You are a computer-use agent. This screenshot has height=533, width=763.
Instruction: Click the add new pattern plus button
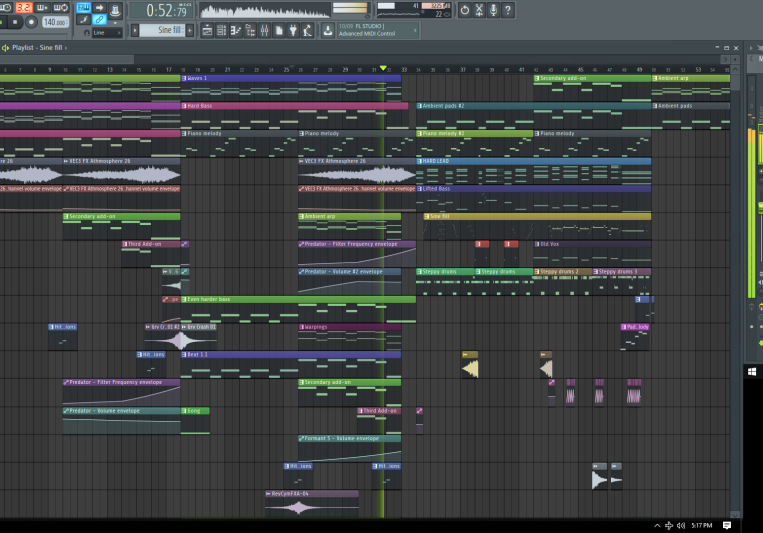[190, 30]
